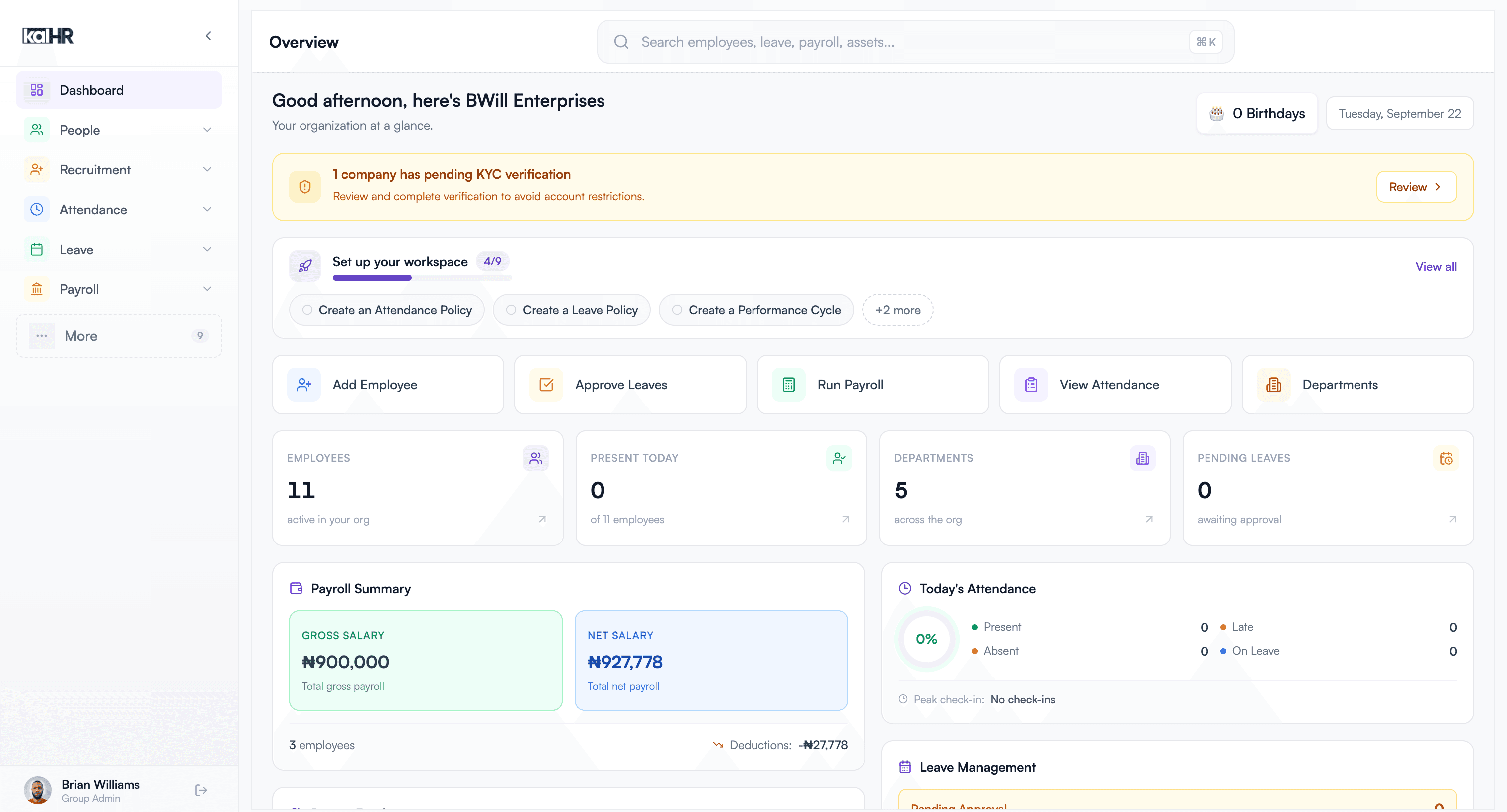The image size is (1507, 812).
Task: Tick the Create a Leave Policy circle
Action: click(511, 310)
